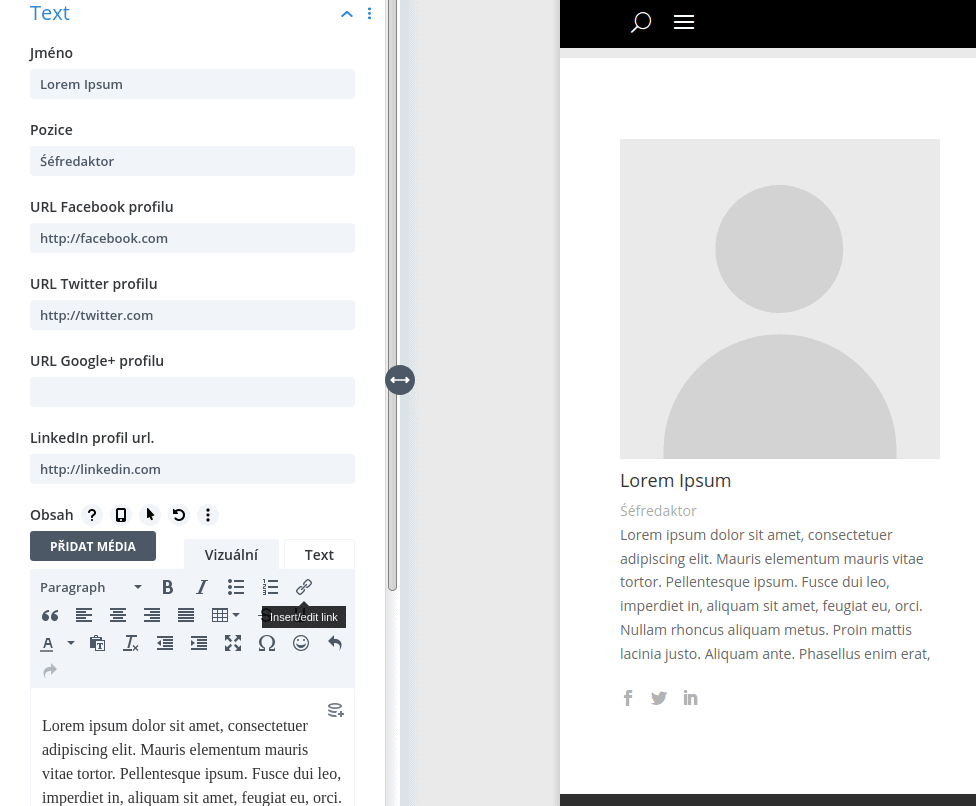Image resolution: width=976 pixels, height=806 pixels.
Task: Click the text color icon
Action: tap(47, 644)
